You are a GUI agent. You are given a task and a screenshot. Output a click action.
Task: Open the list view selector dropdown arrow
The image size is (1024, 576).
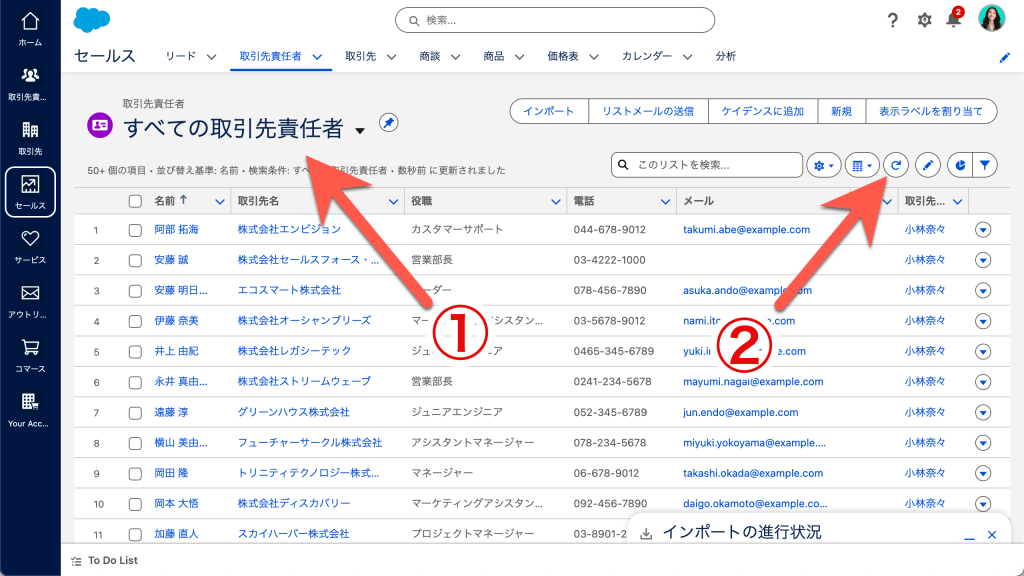pyautogui.click(x=360, y=131)
